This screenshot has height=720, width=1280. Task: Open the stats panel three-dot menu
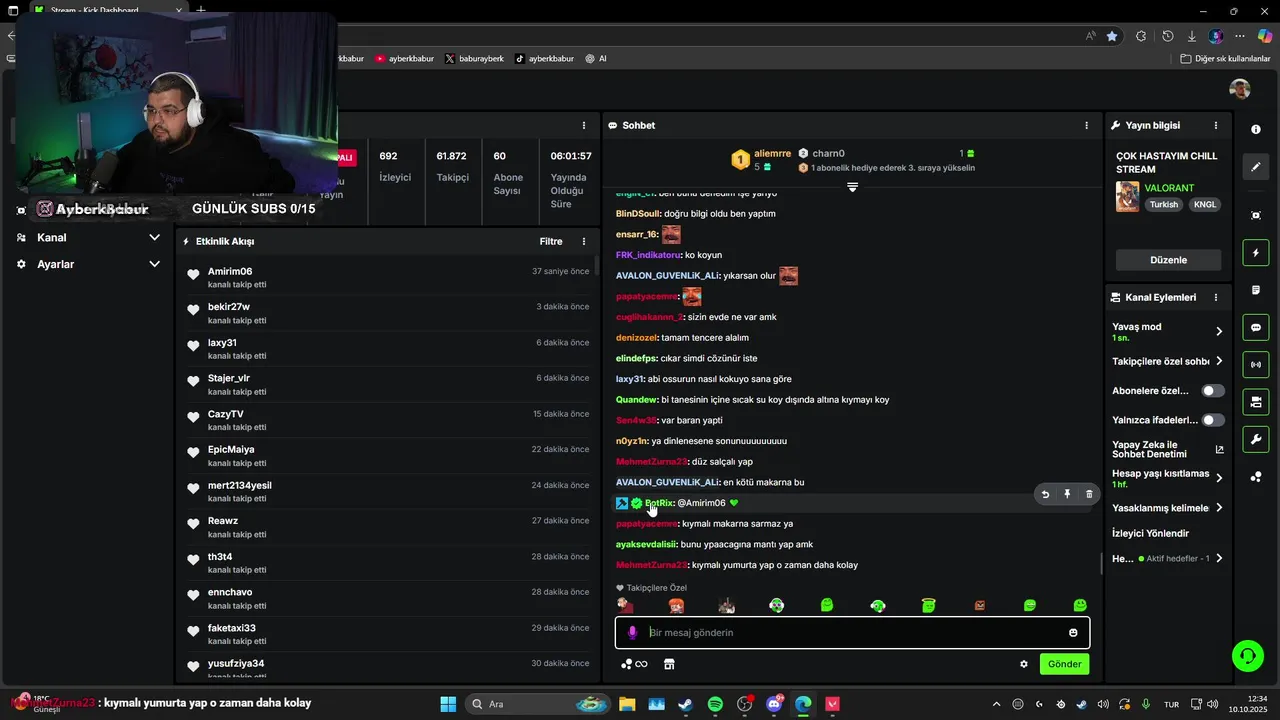584,125
